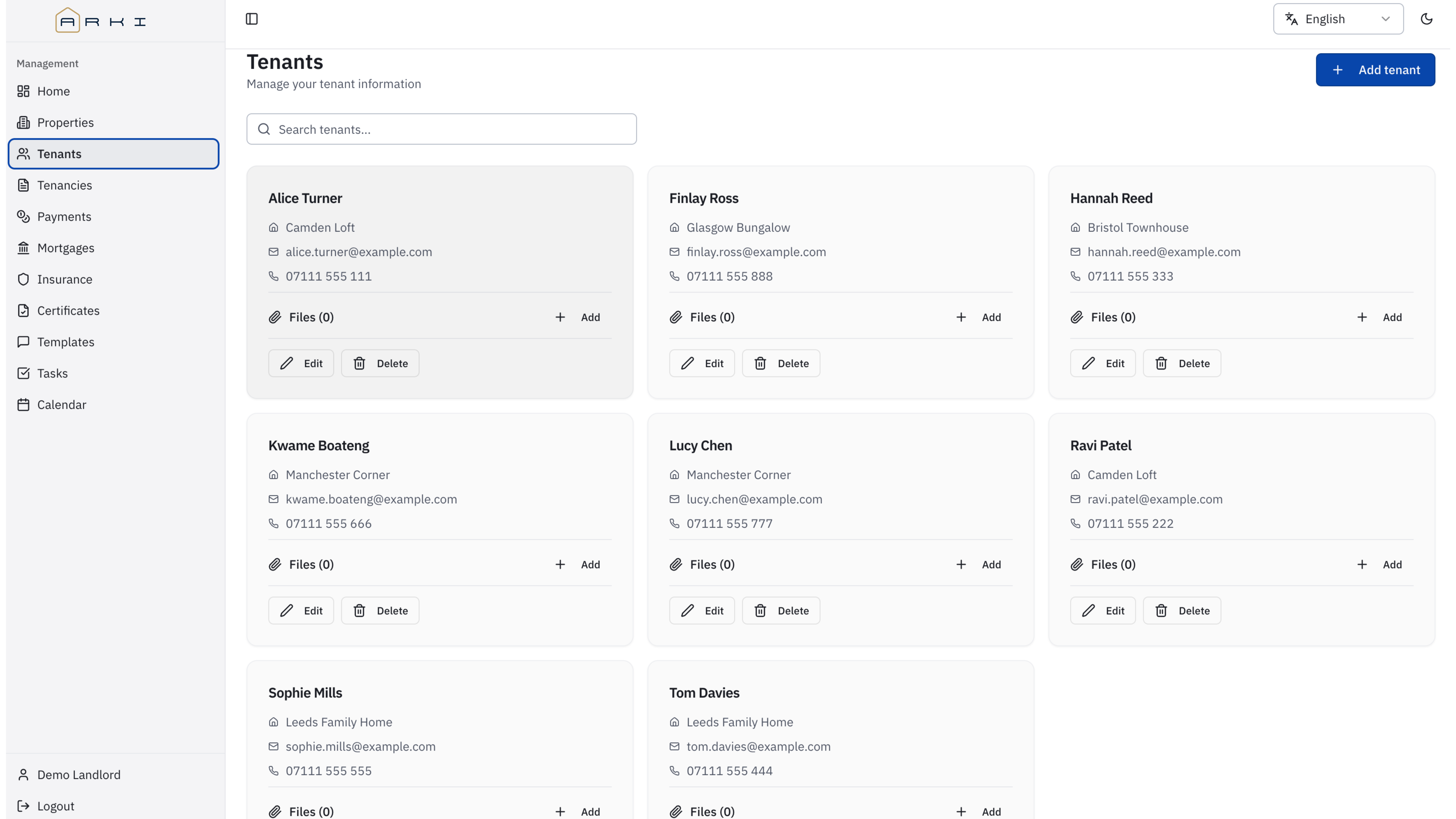Open Tenancies page
Screen dimensions: 1456x819
pos(113,185)
